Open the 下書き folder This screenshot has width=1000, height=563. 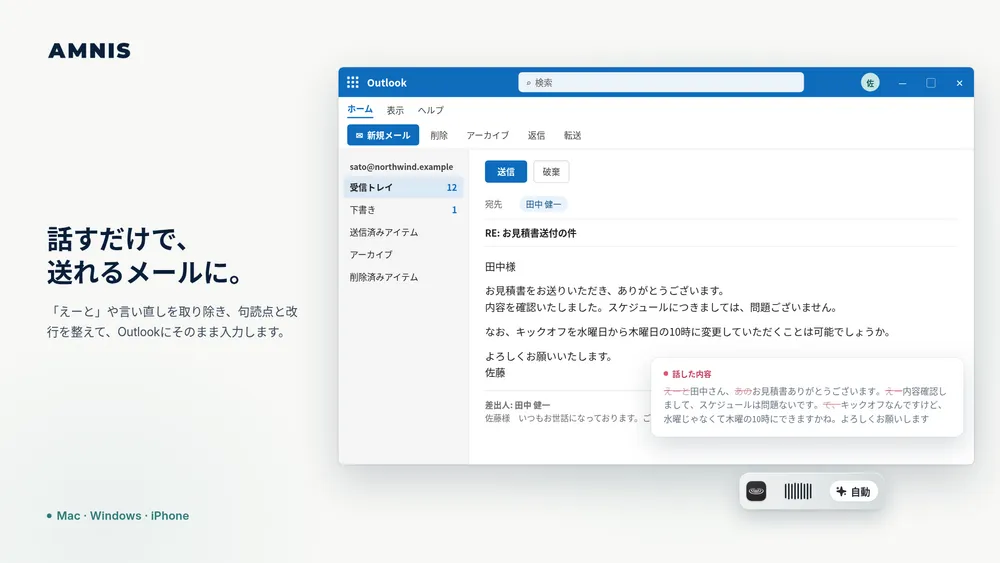tap(403, 210)
